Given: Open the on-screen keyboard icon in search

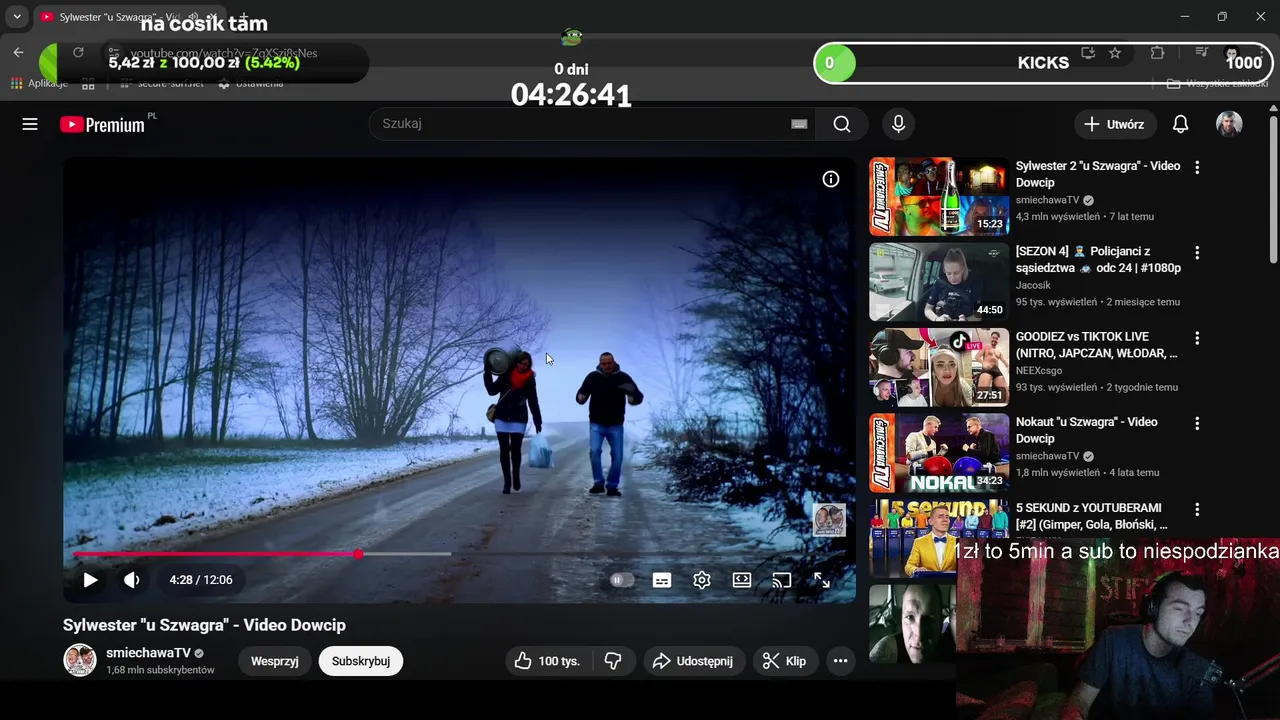Looking at the screenshot, I should (799, 124).
